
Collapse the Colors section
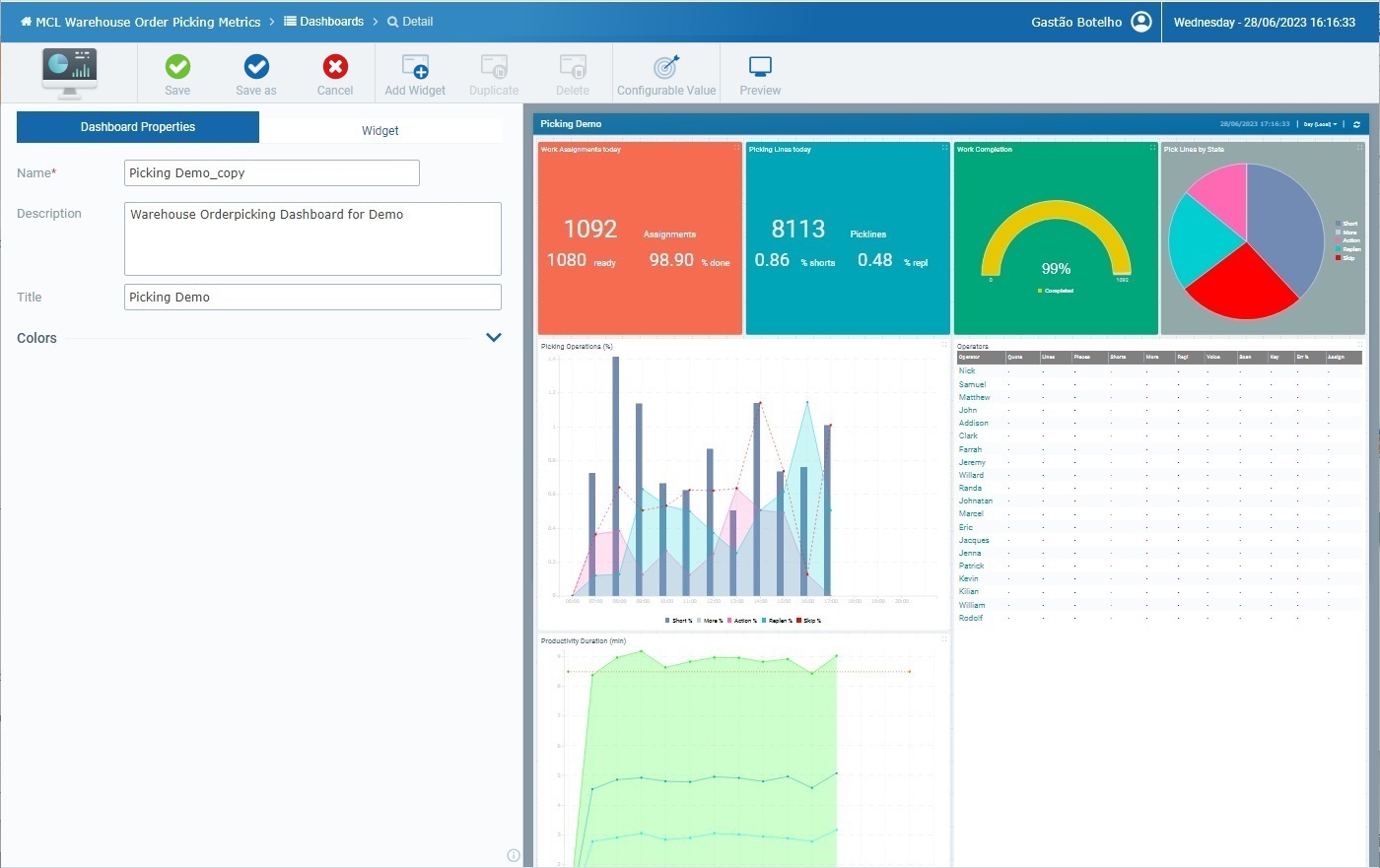(493, 336)
